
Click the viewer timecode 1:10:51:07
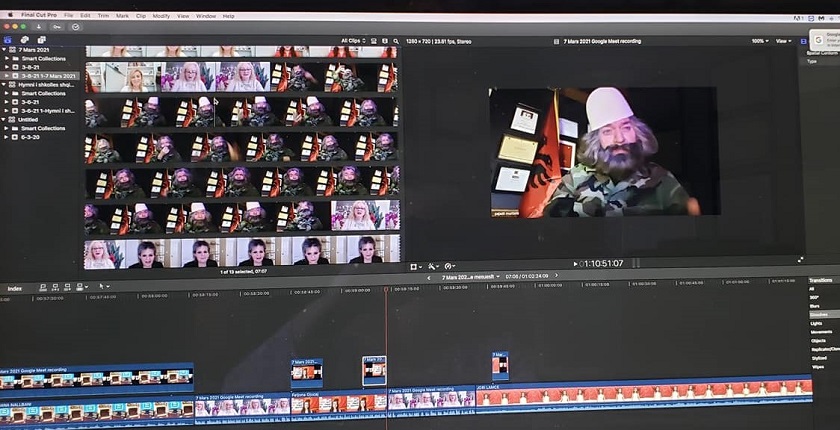(602, 263)
